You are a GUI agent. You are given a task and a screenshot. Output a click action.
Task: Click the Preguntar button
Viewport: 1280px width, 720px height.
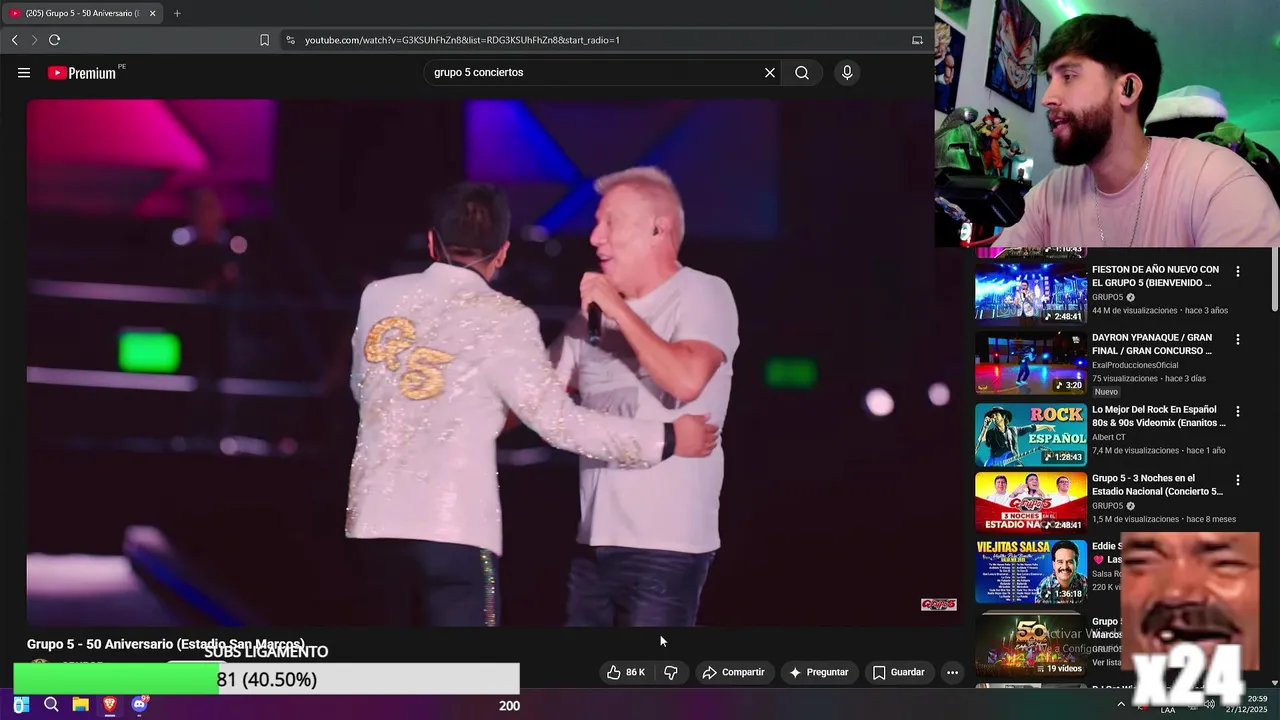tap(818, 672)
